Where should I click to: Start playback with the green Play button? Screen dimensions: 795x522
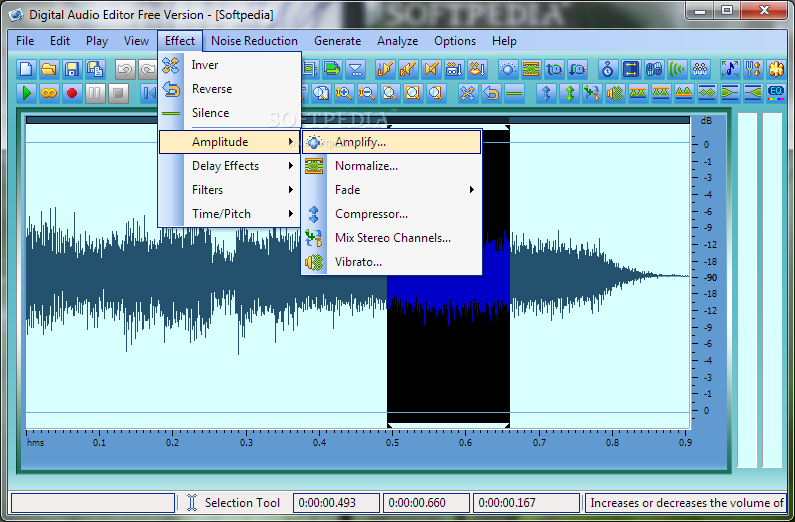26,93
